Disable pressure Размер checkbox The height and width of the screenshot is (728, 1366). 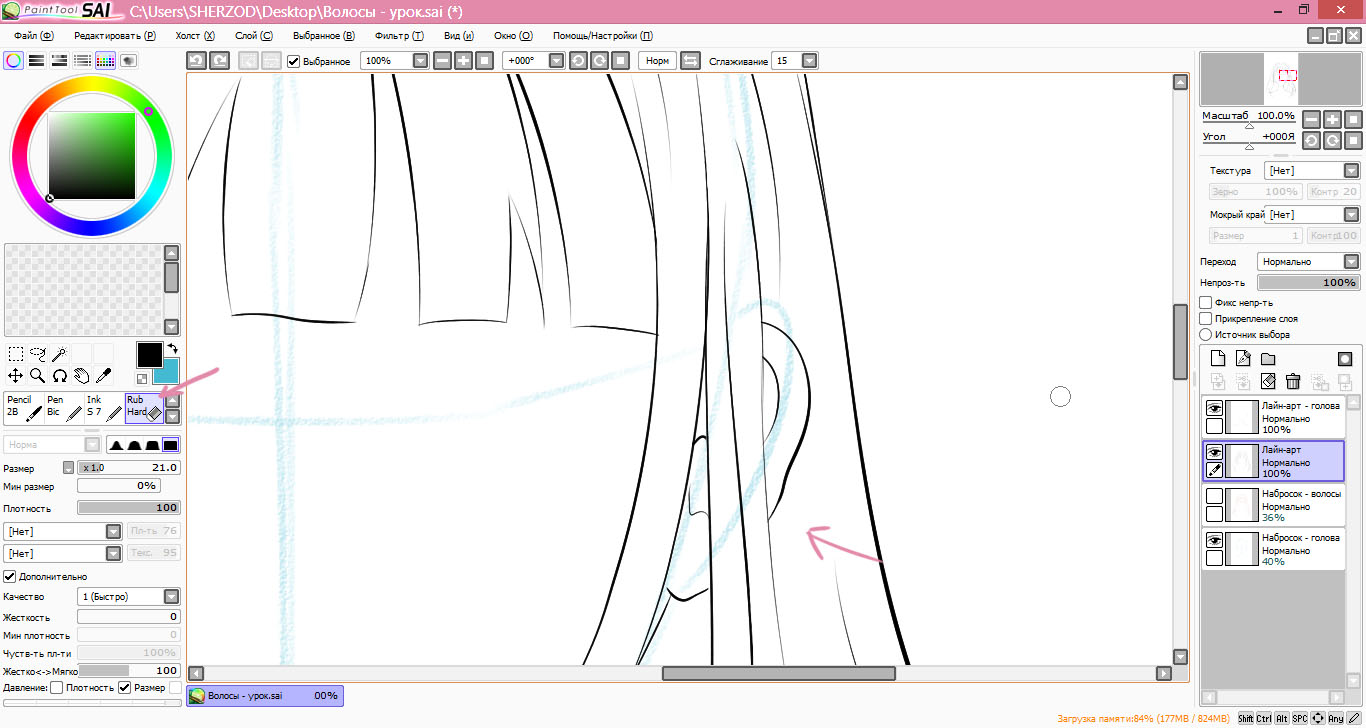pyautogui.click(x=124, y=688)
